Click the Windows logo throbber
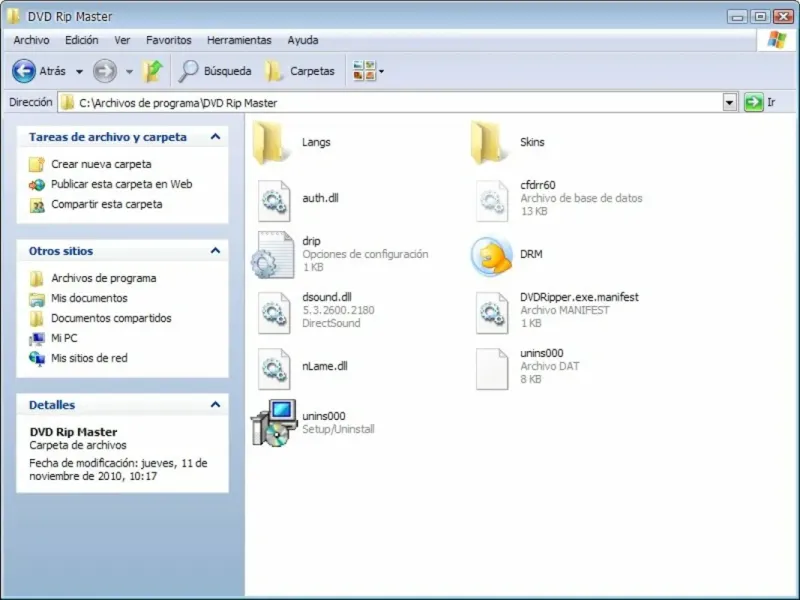 [x=777, y=39]
